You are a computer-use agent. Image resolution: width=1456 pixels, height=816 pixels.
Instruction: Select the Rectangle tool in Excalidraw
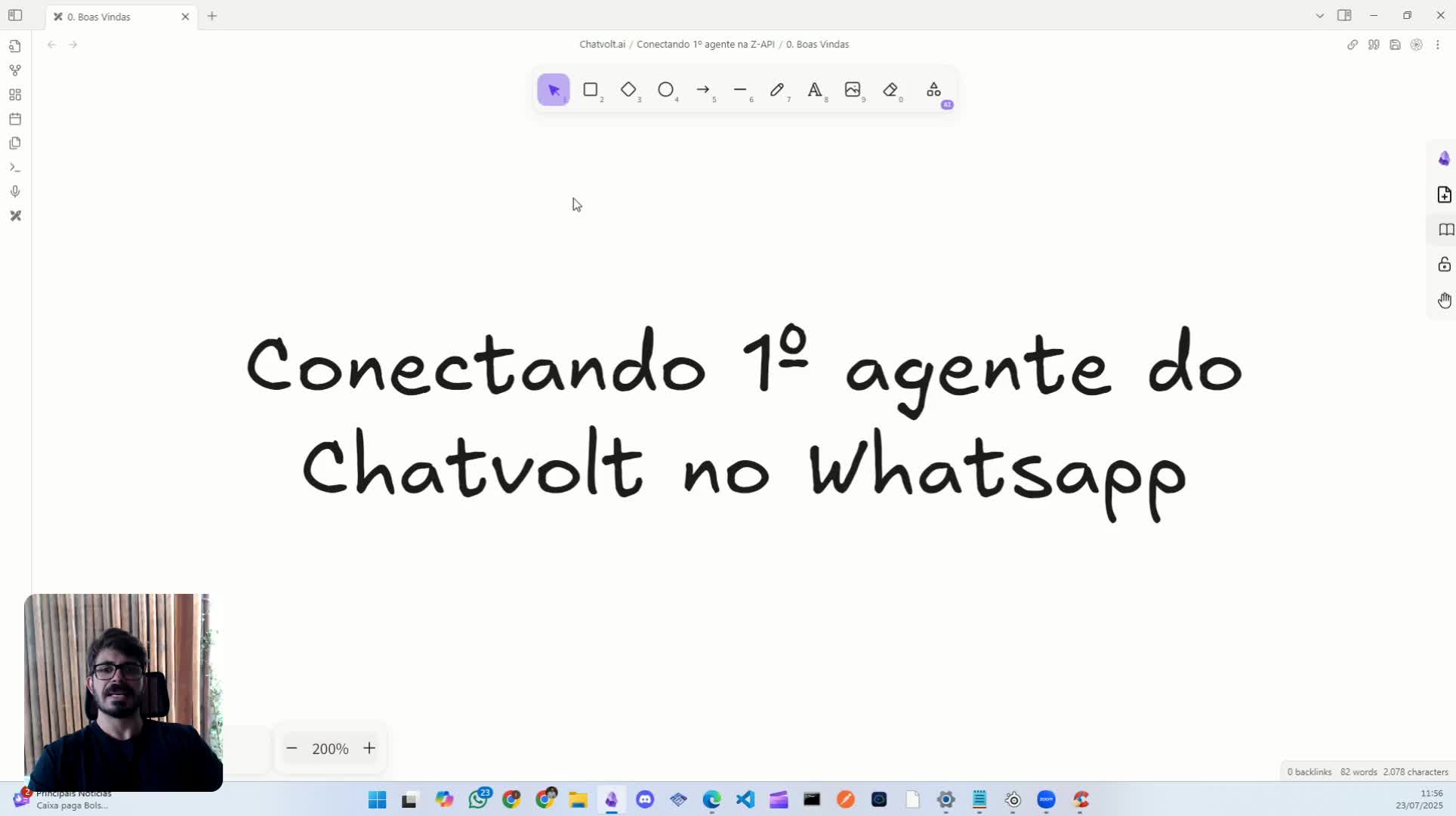click(x=591, y=89)
